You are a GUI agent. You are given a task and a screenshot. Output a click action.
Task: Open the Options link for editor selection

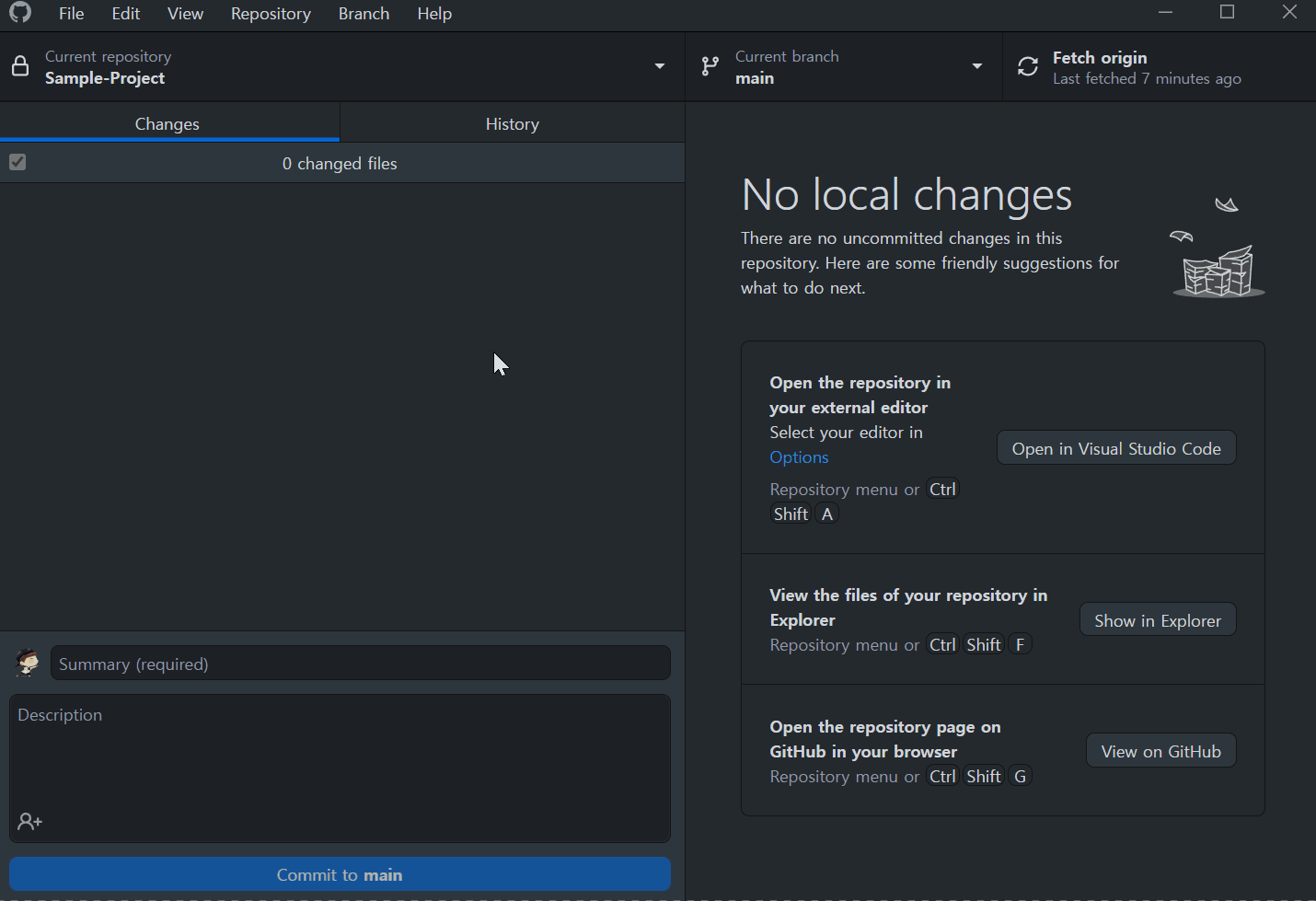tap(799, 457)
